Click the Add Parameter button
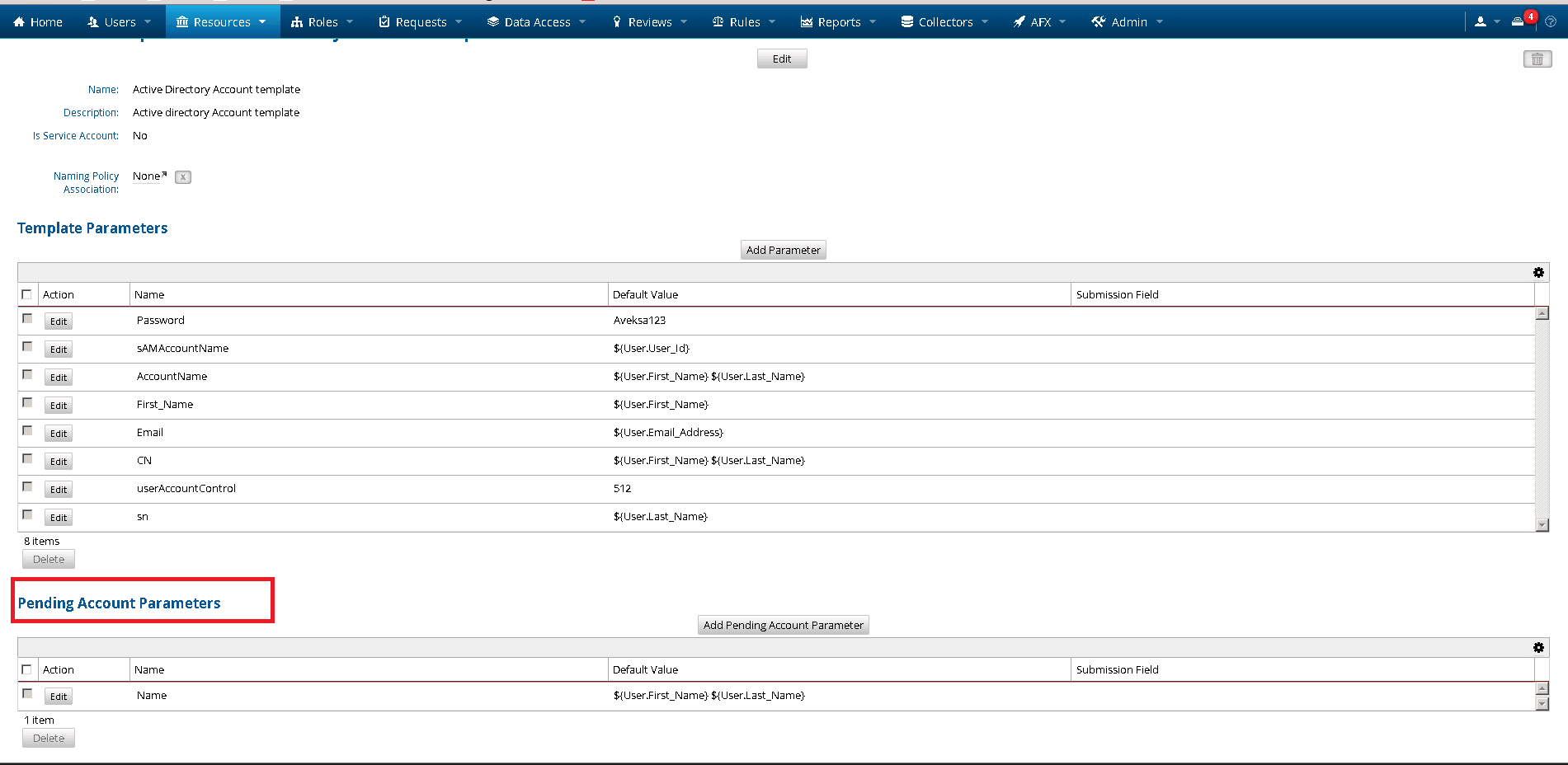Screen dimensions: 1568x765 coord(783,250)
